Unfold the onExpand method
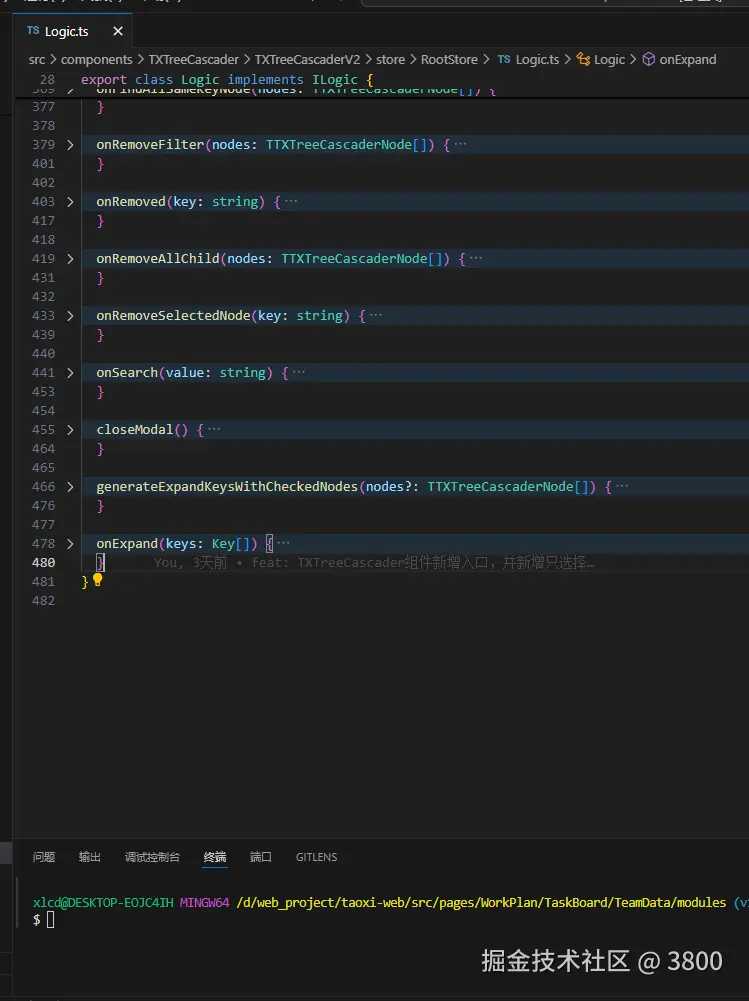Viewport: 749px width, 1001px height. [70, 544]
